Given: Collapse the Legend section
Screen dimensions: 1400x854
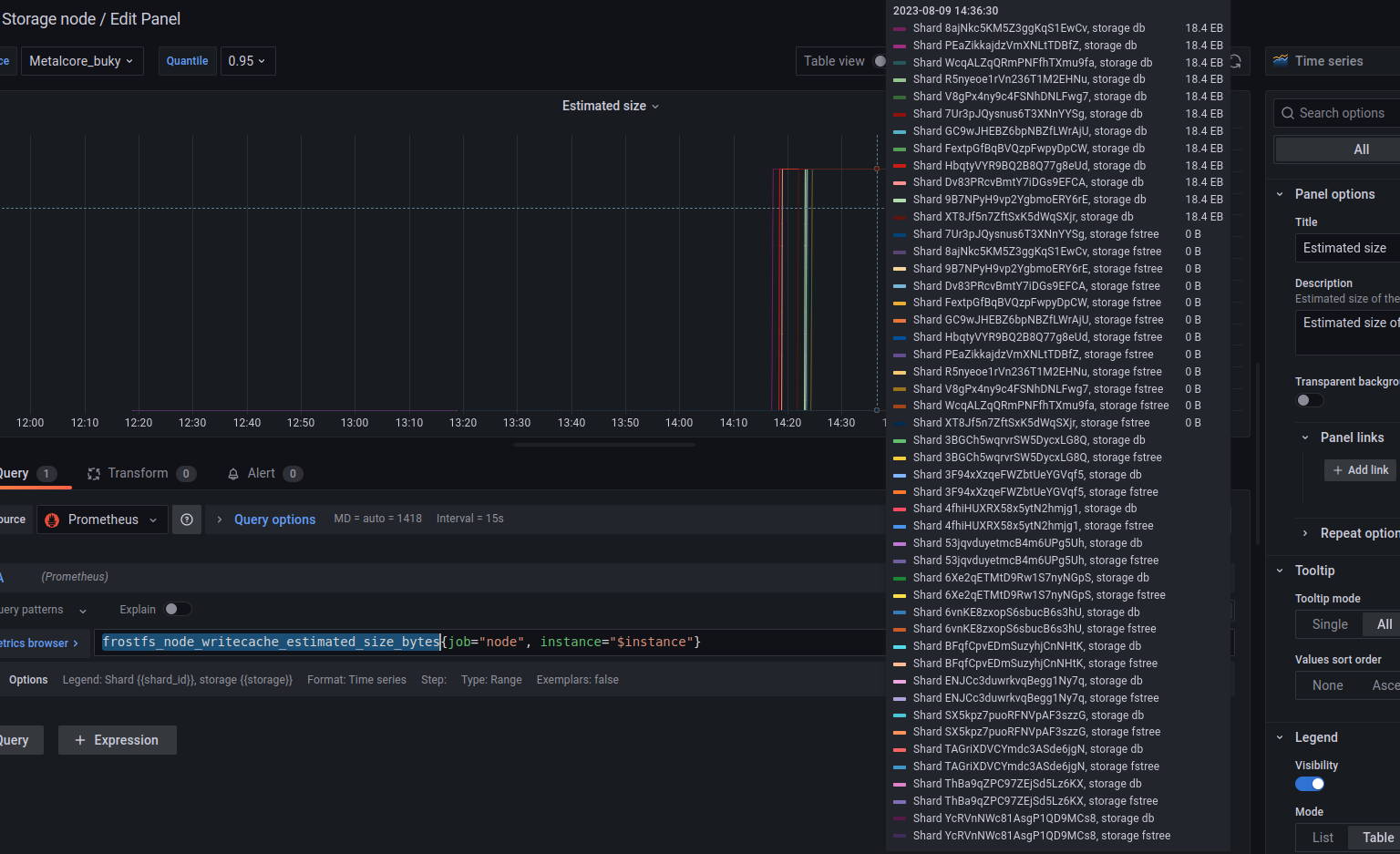Looking at the screenshot, I should pyautogui.click(x=1280, y=737).
